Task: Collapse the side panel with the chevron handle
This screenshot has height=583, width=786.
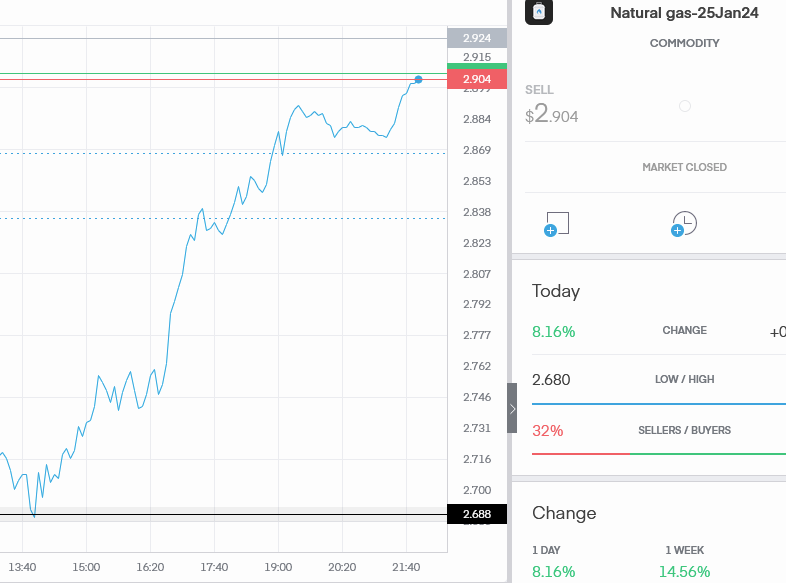Action: click(512, 408)
